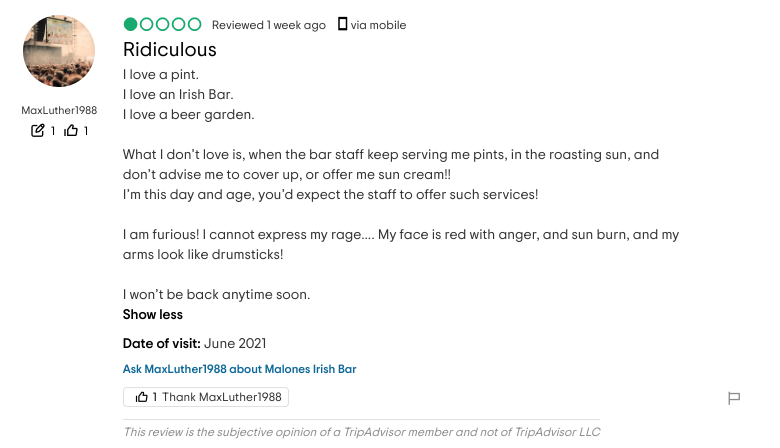Viewport: 780px width, 448px height.
Task: Click the mobile phone icon
Action: coord(342,24)
